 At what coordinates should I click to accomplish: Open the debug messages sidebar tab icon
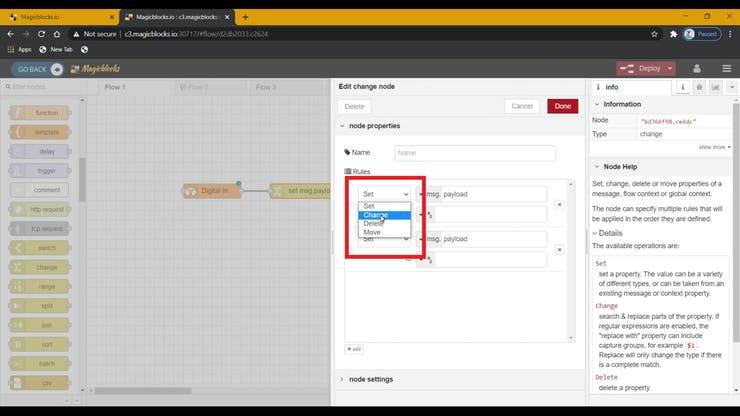tap(697, 87)
